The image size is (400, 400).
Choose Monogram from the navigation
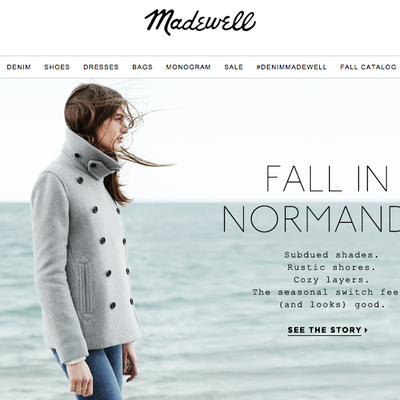188,67
